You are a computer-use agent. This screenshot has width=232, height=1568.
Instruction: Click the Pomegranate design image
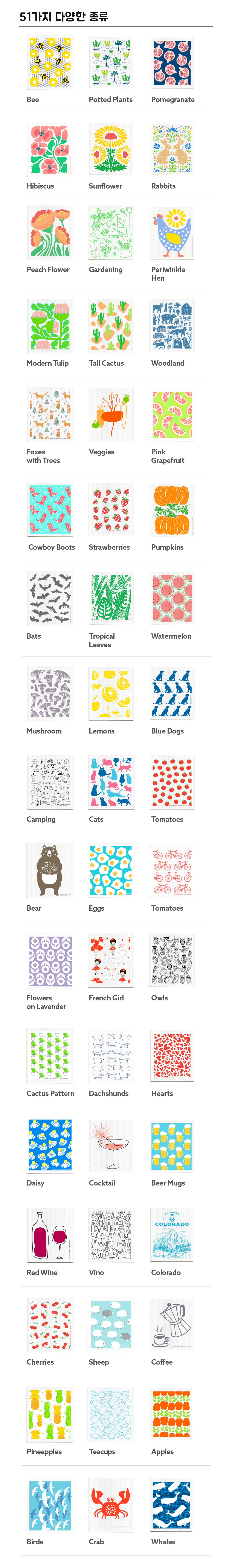click(x=172, y=63)
